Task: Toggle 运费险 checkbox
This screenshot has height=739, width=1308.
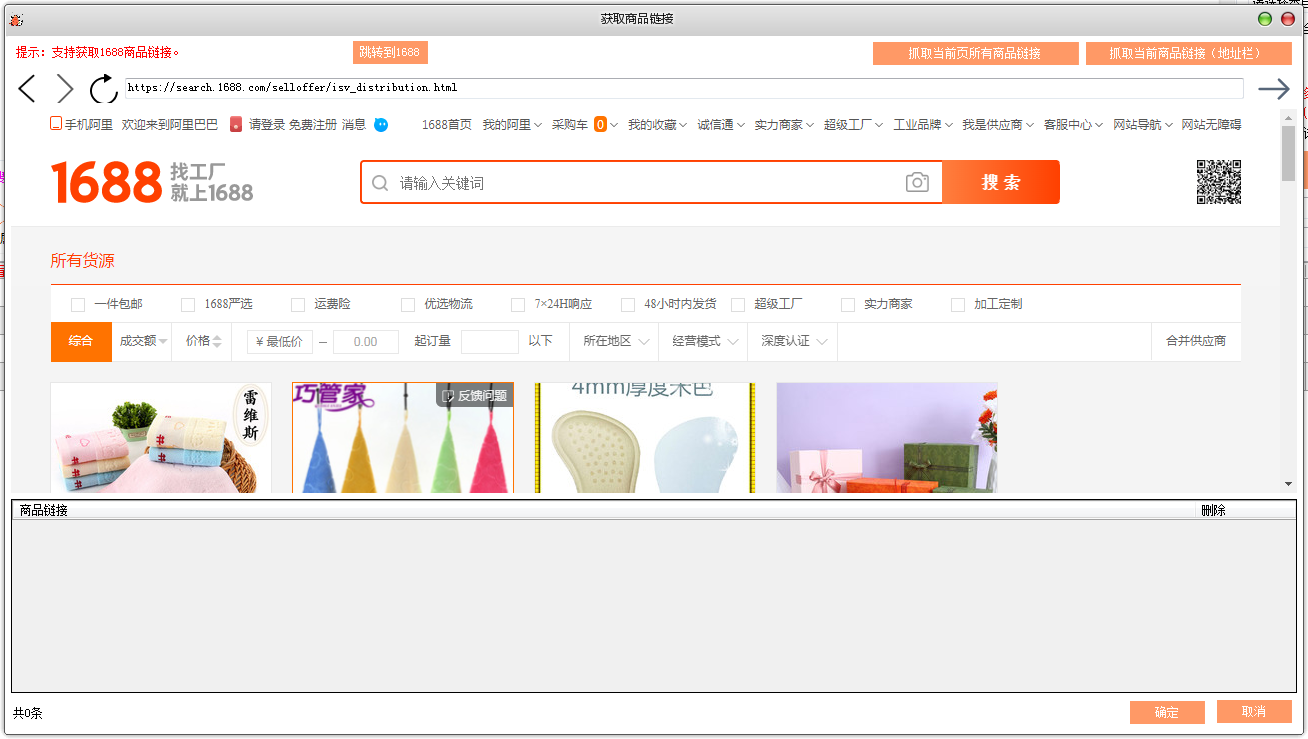Action: tap(298, 304)
